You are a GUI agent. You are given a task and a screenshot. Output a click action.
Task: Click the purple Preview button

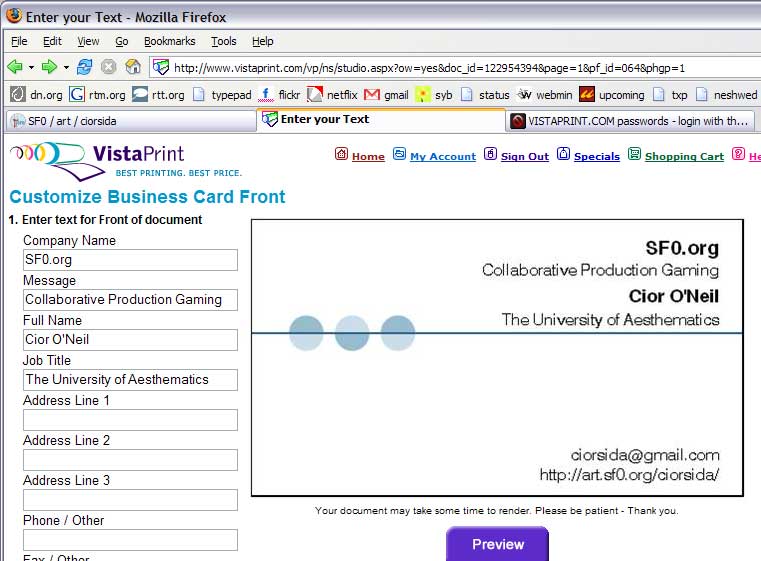[x=497, y=544]
